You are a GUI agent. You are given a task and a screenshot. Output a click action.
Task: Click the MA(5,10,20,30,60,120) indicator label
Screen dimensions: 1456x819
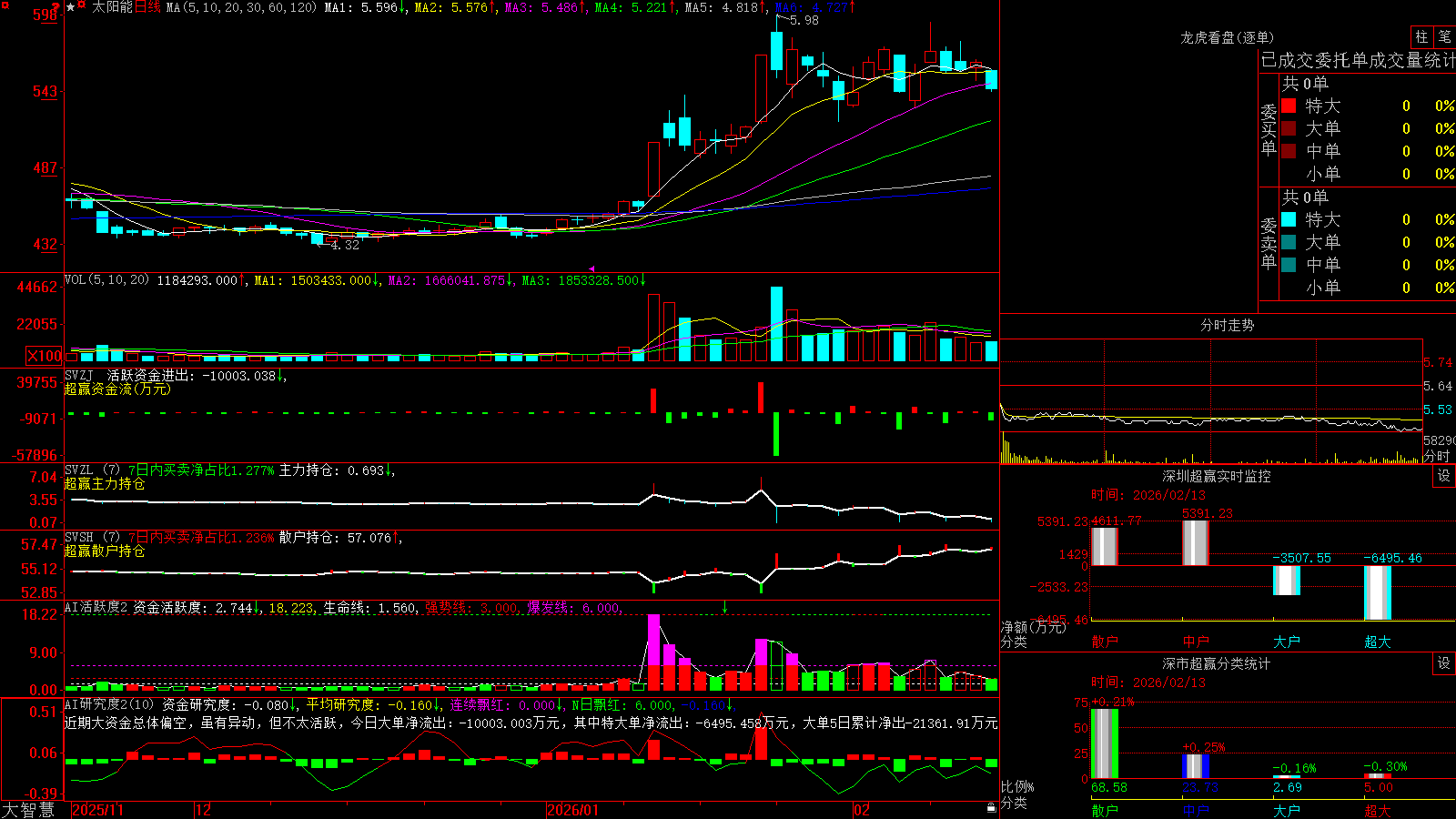pyautogui.click(x=241, y=7)
